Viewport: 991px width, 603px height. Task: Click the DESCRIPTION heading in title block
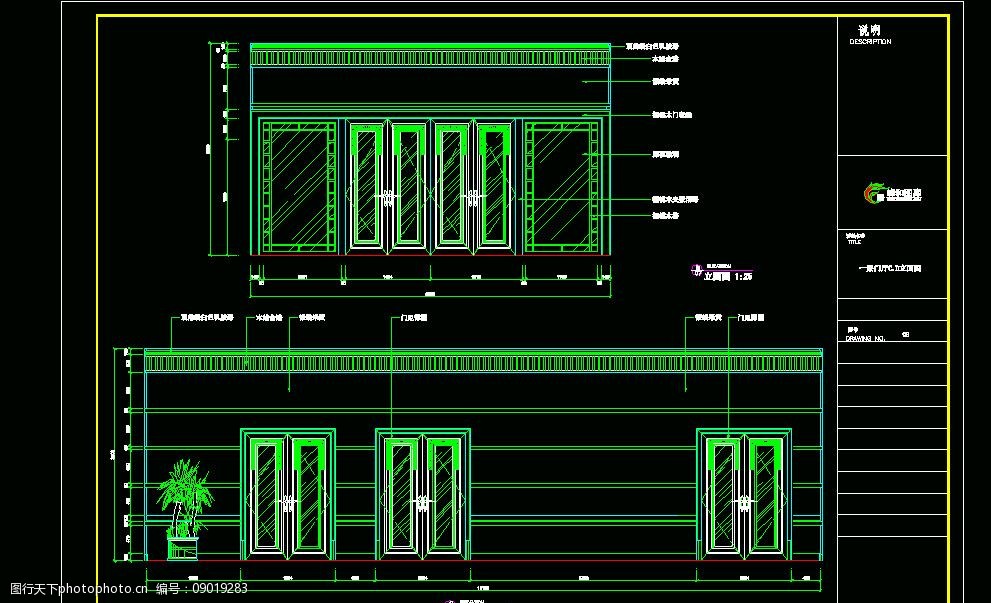(870, 42)
